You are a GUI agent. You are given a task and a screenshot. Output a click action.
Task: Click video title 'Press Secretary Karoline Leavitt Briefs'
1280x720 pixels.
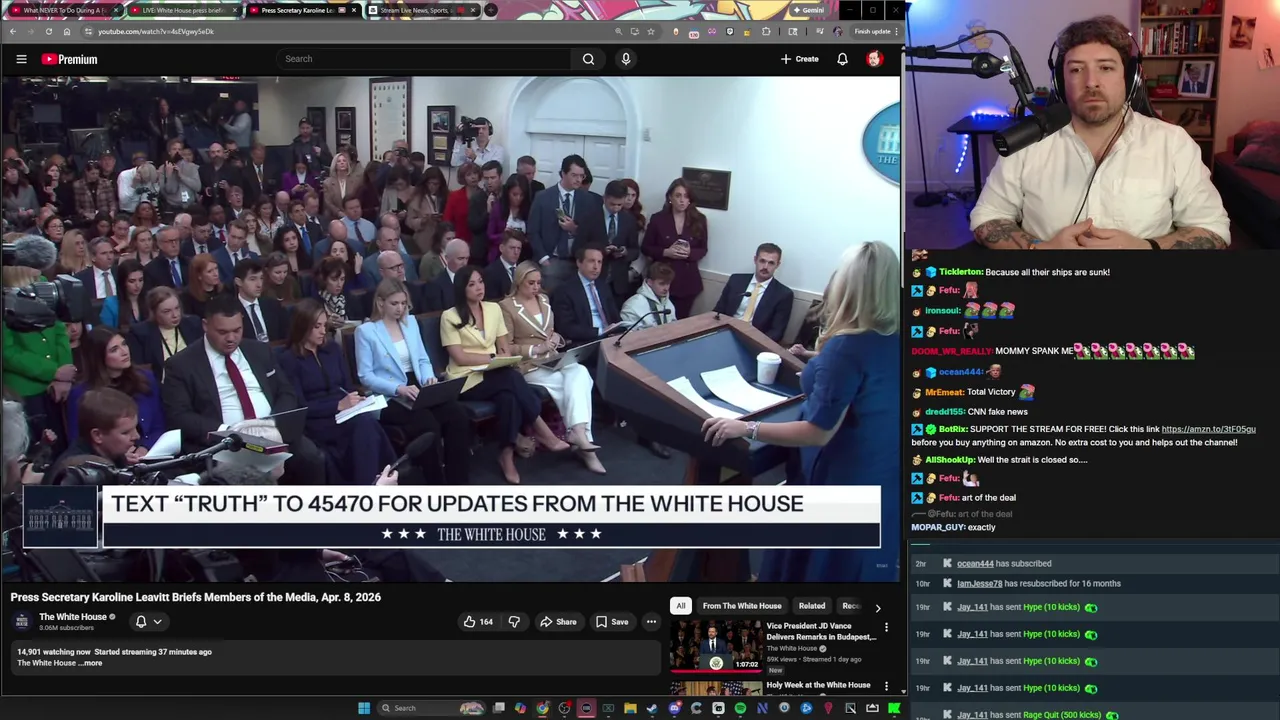[x=196, y=597]
